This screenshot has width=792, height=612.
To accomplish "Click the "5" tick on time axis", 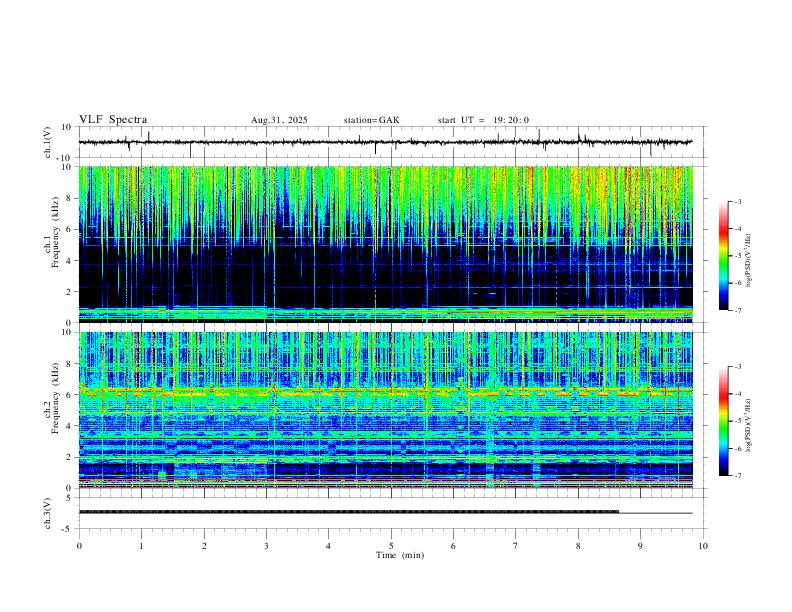I will click(x=391, y=546).
